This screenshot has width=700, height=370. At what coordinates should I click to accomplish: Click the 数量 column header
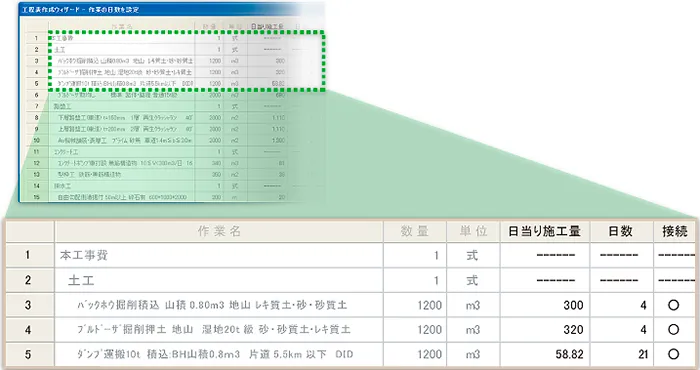coord(415,231)
